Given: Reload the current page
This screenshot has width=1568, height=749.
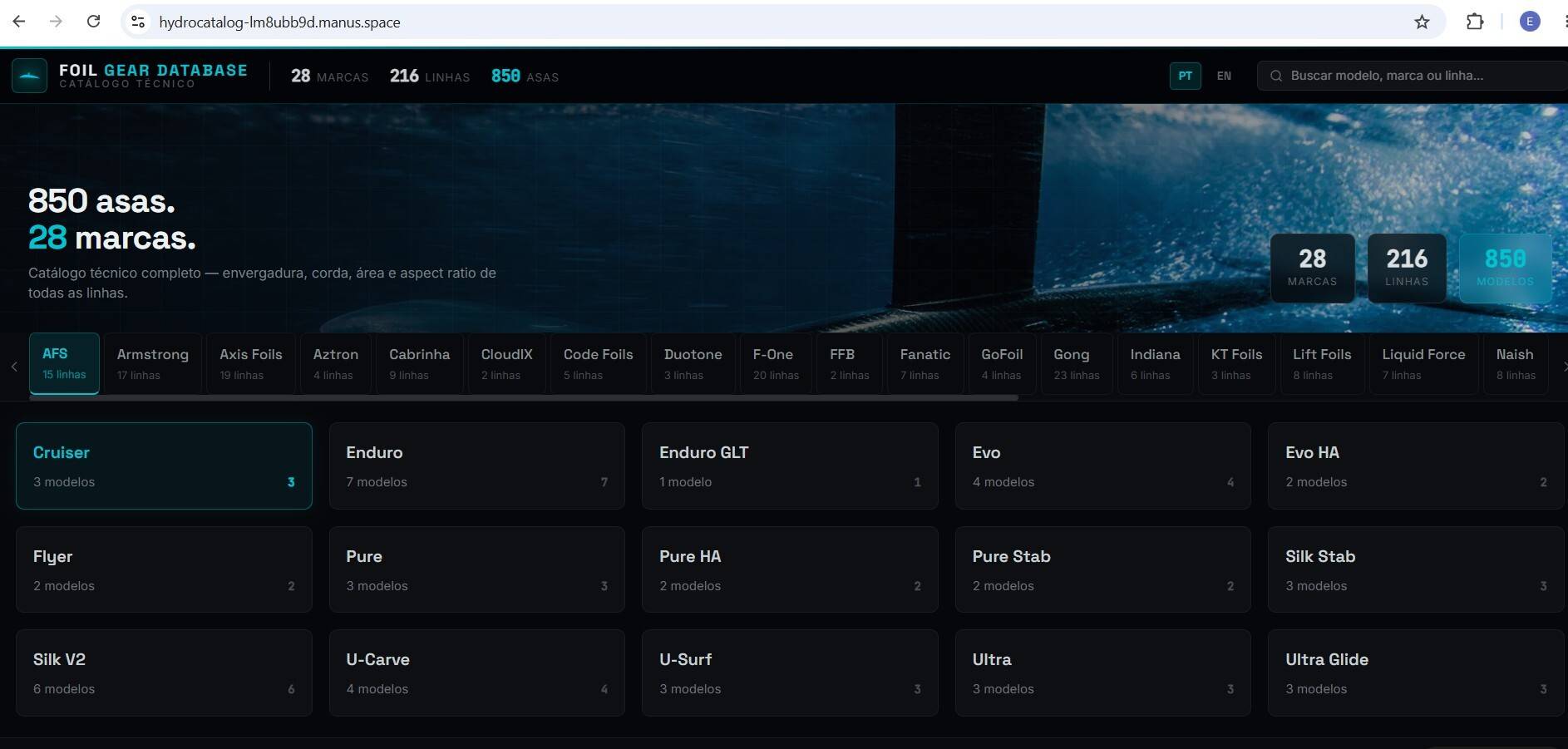Looking at the screenshot, I should (94, 22).
